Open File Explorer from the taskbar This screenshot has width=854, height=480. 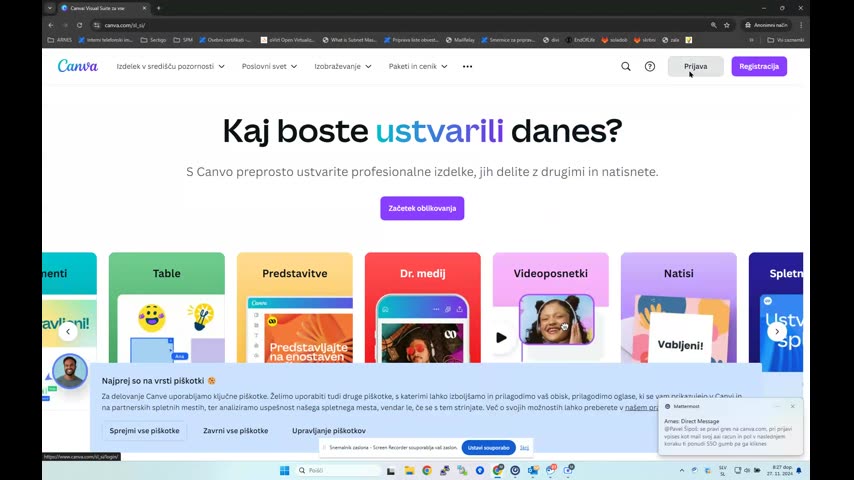pos(409,470)
